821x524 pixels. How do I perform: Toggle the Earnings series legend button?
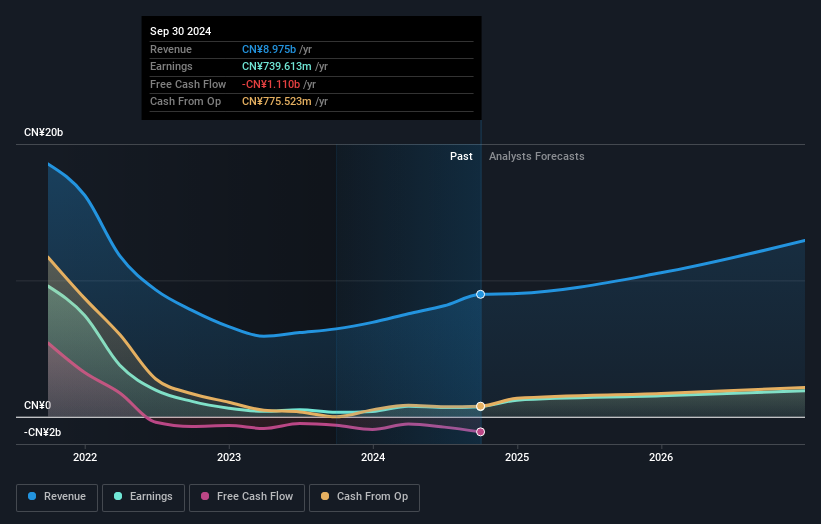(x=143, y=497)
